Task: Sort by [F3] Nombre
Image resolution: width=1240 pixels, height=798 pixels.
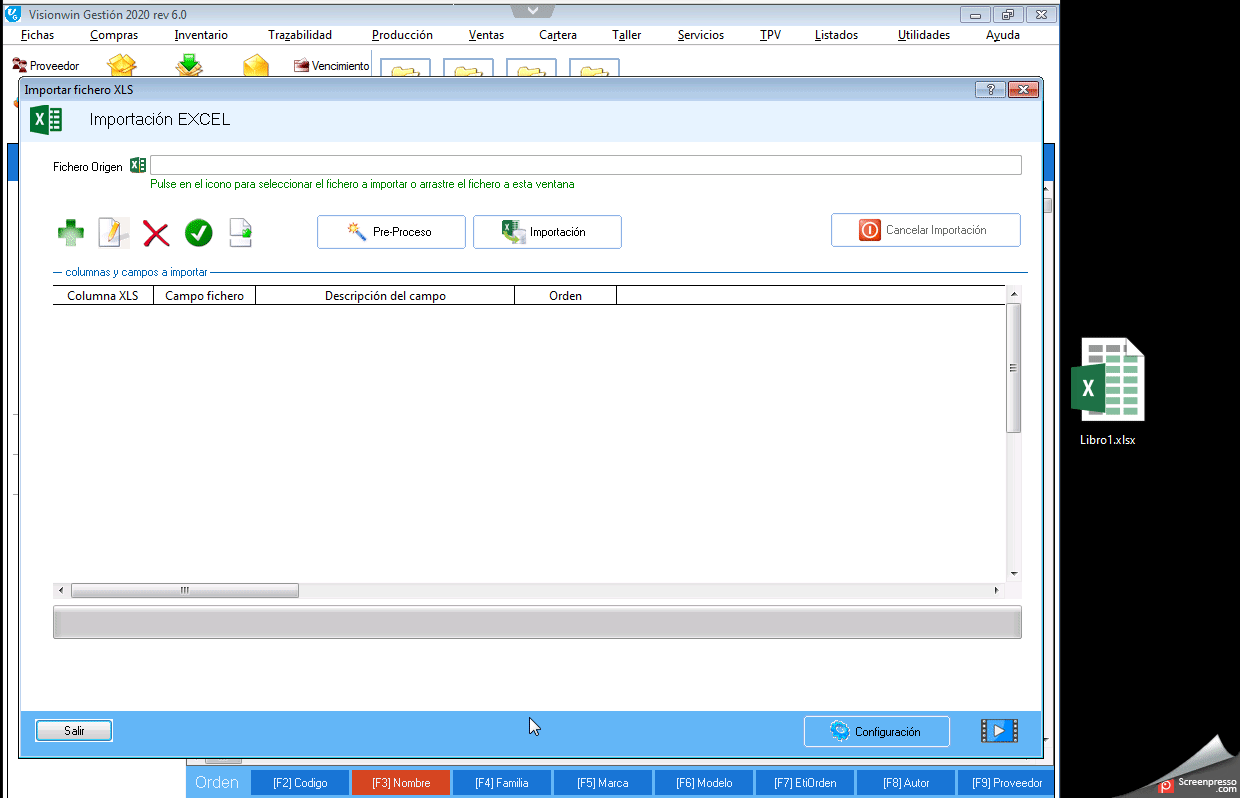Action: pos(401,783)
